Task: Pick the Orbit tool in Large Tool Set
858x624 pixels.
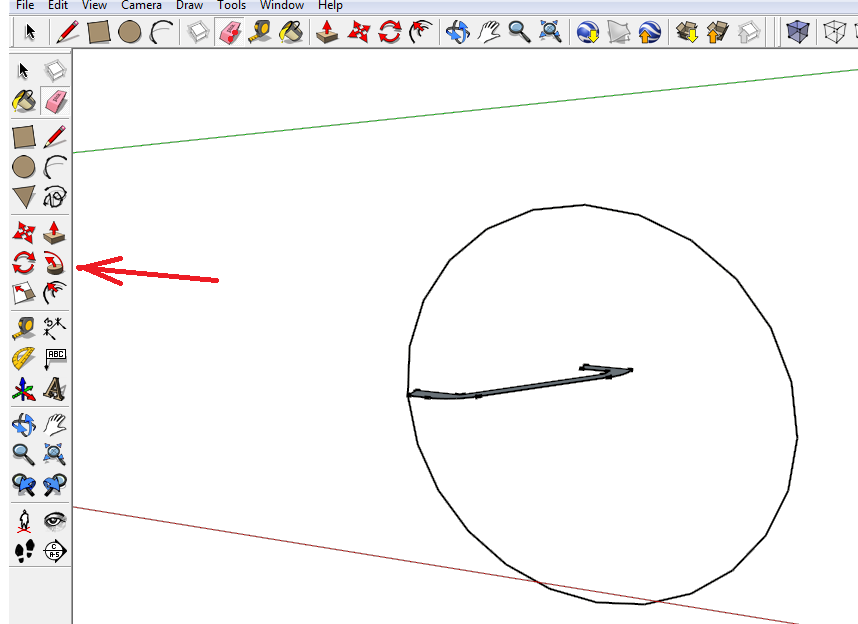Action: pyautogui.click(x=24, y=424)
